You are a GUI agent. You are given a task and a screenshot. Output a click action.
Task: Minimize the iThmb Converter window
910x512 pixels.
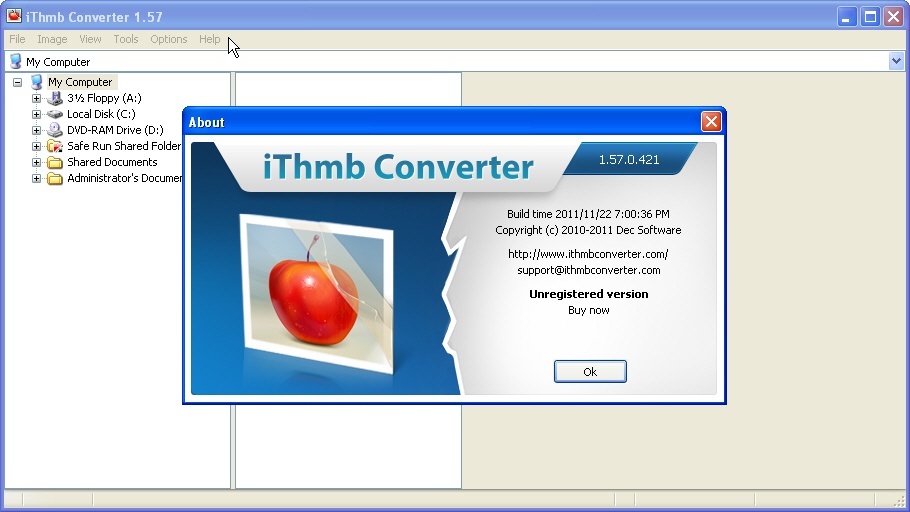pos(847,17)
